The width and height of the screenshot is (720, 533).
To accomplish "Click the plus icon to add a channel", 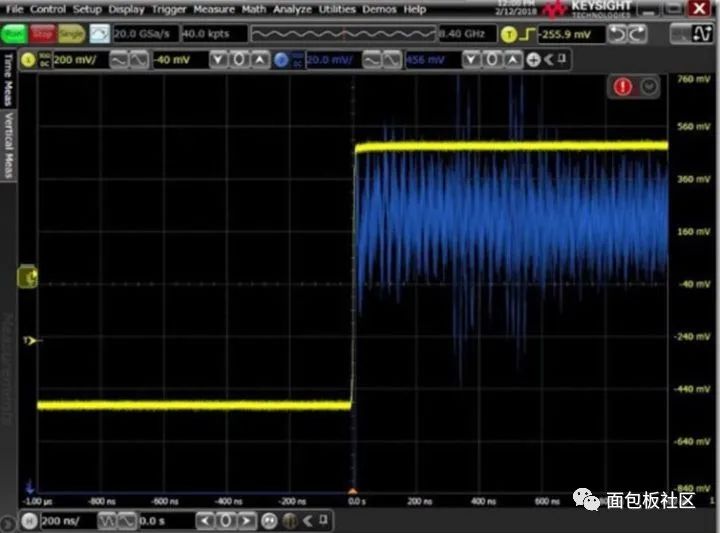I will (x=533, y=60).
